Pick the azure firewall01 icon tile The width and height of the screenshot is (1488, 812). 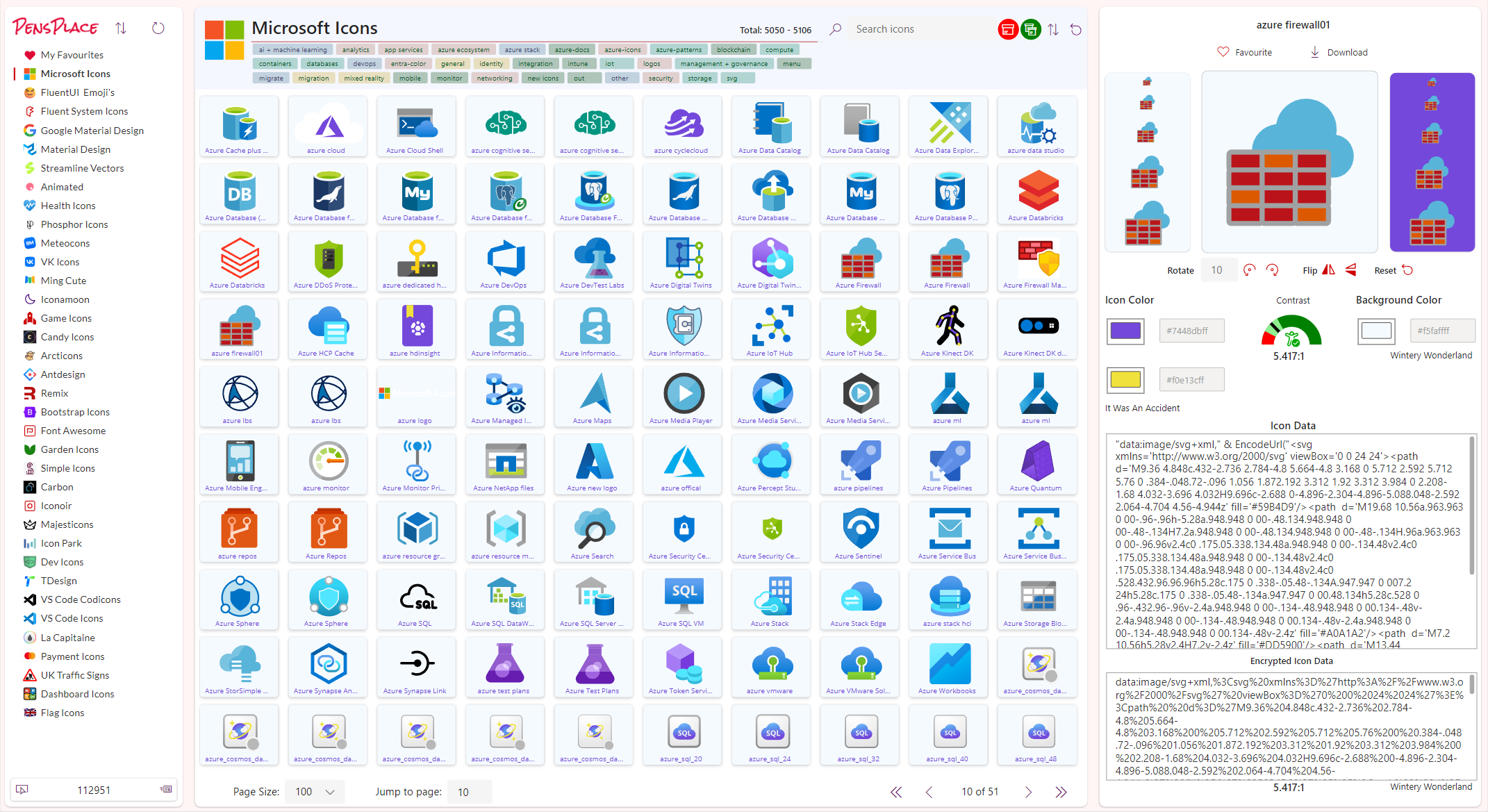pyautogui.click(x=240, y=329)
